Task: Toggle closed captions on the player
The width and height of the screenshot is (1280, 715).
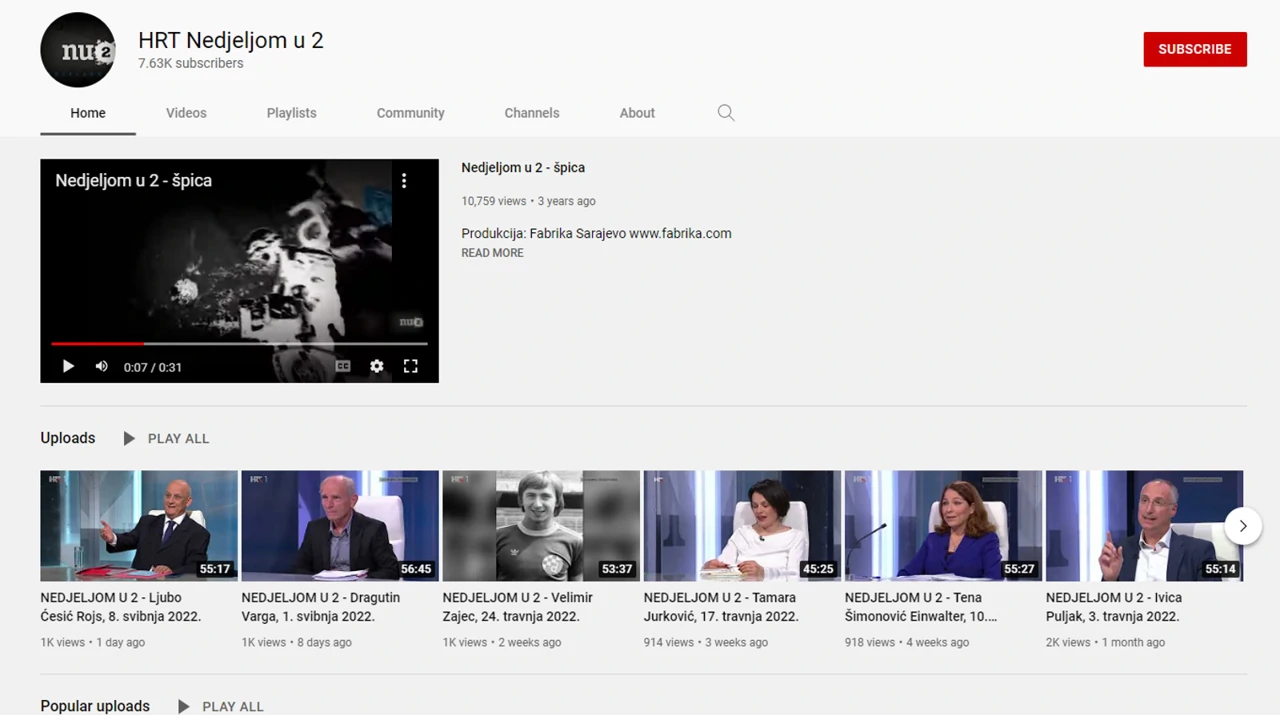Action: 343,366
